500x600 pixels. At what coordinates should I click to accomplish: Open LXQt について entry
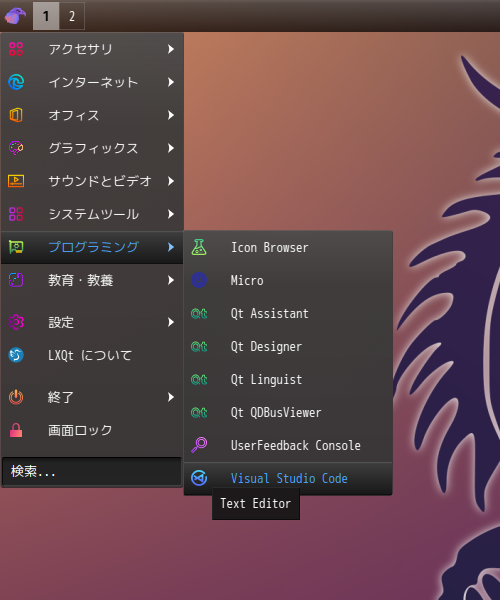[92, 355]
